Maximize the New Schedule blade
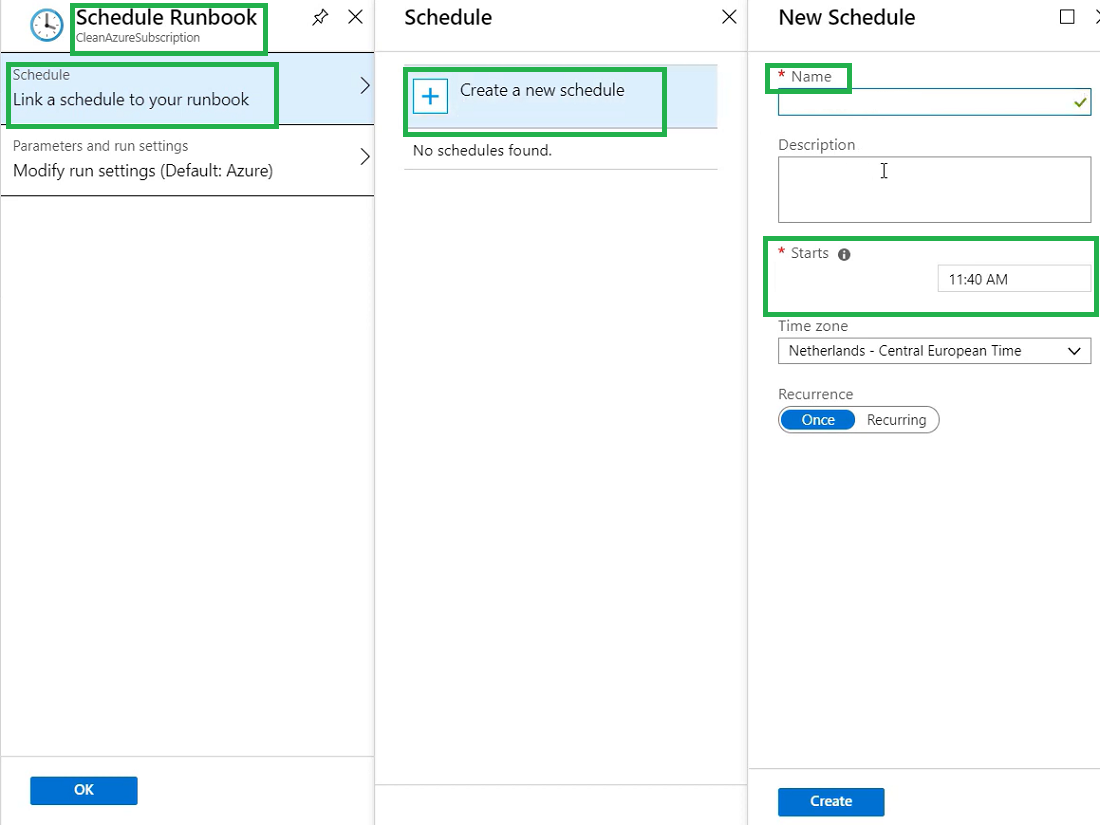 pos(1067,17)
